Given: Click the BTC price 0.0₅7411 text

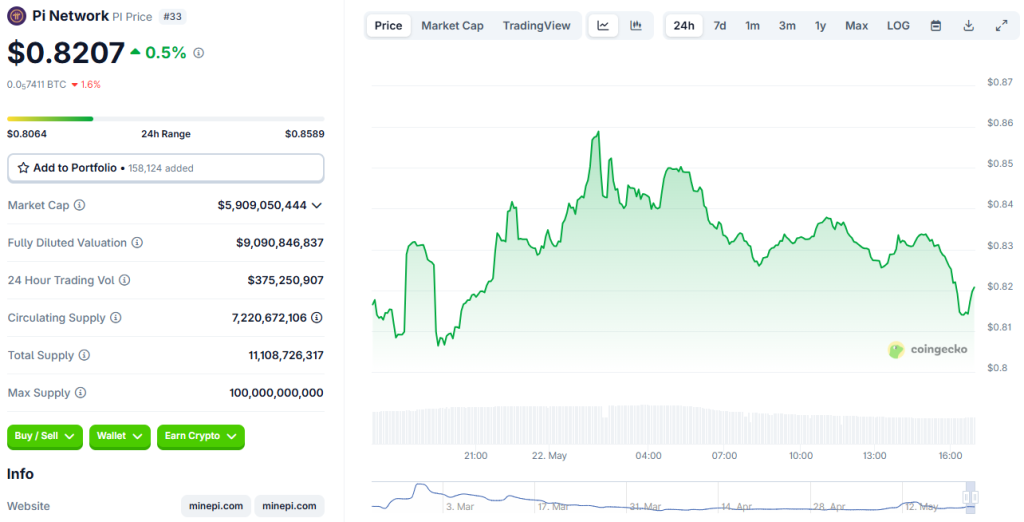Looking at the screenshot, I should coord(37,85).
